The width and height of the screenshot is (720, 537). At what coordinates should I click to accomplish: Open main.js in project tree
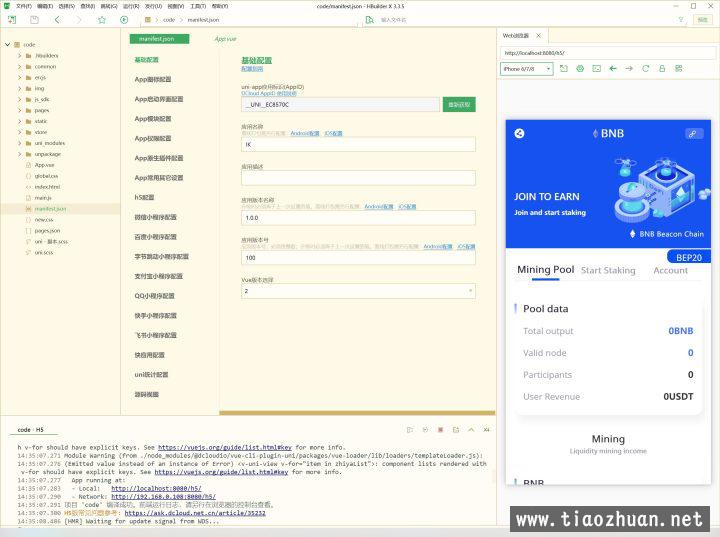coord(43,198)
